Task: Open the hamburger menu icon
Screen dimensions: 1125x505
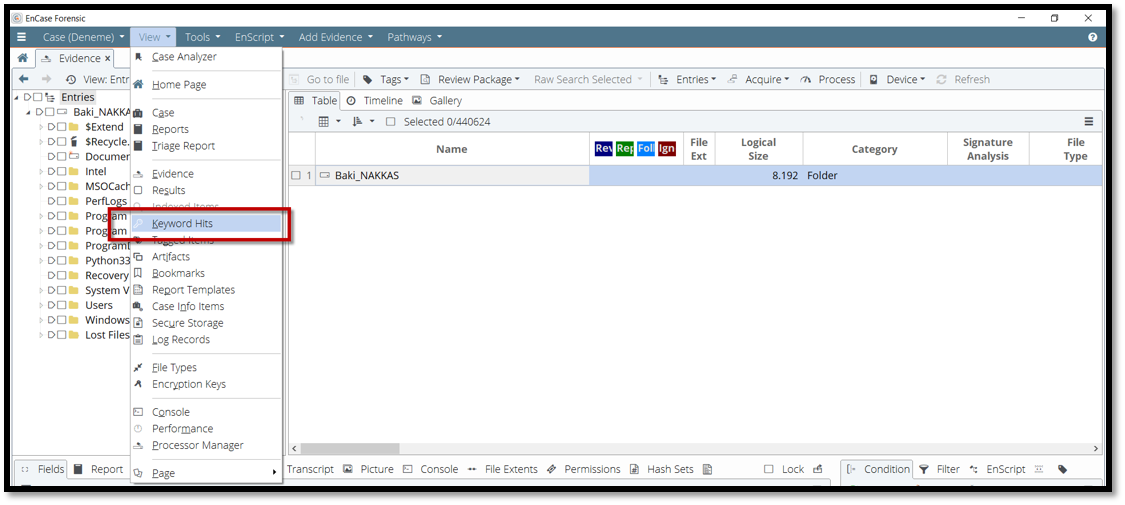Action: click(x=21, y=37)
